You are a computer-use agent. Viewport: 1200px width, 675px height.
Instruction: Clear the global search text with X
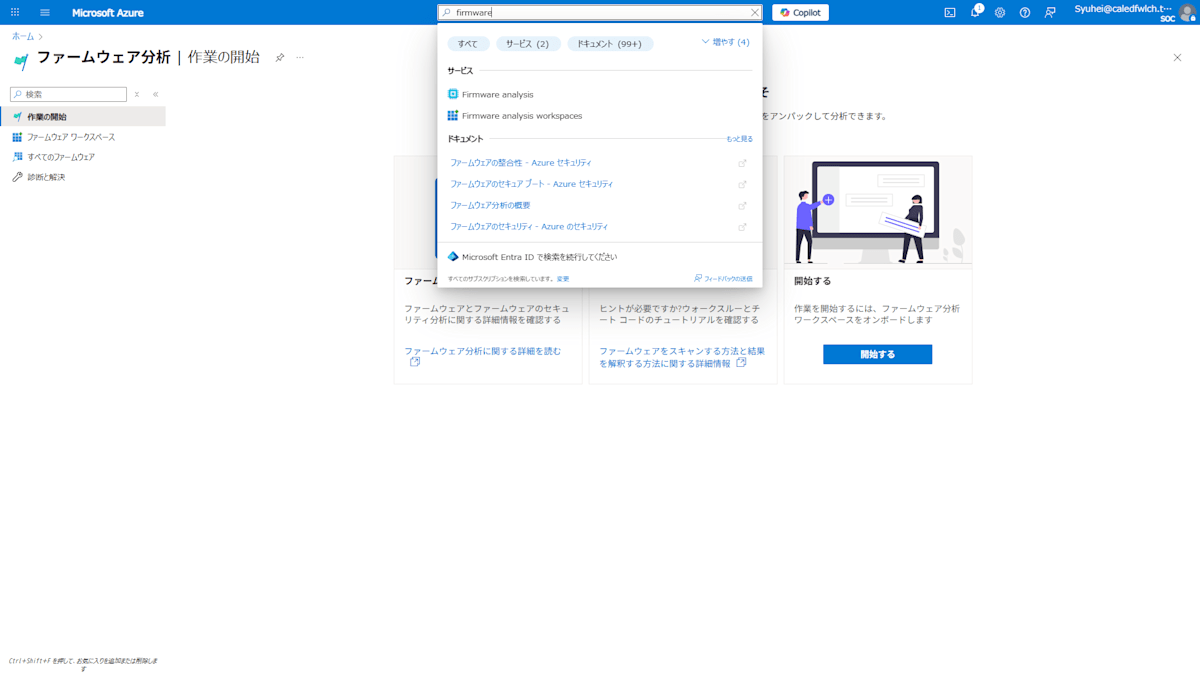click(x=755, y=13)
